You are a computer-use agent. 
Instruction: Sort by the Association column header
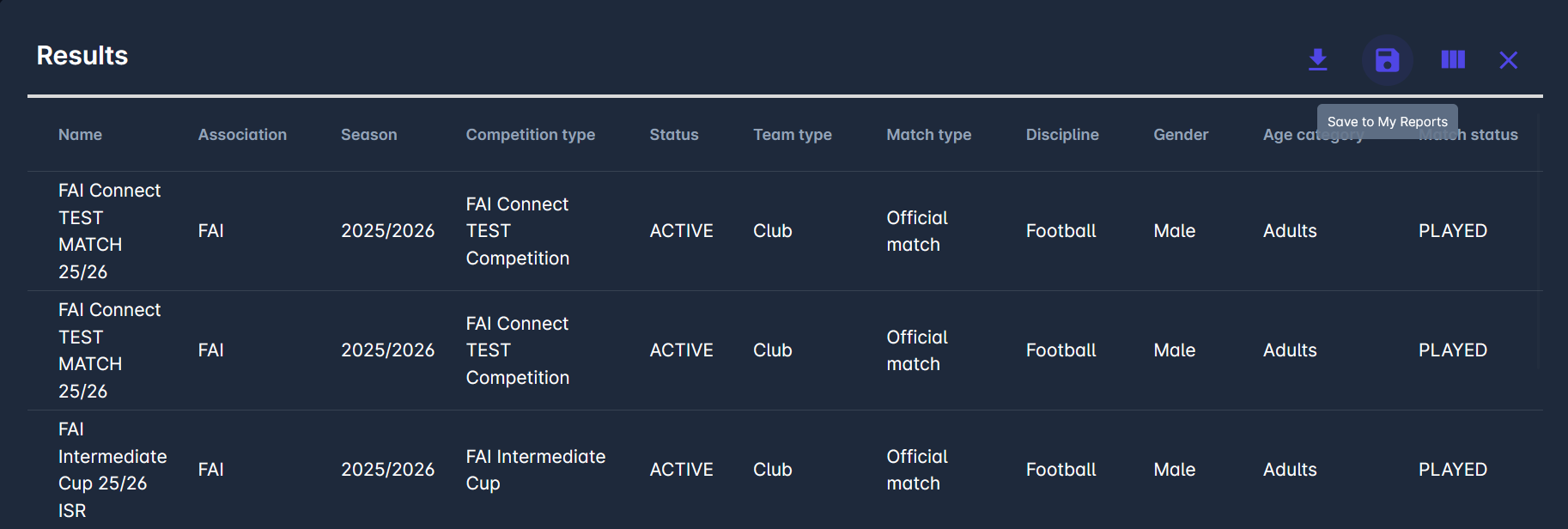click(x=242, y=135)
